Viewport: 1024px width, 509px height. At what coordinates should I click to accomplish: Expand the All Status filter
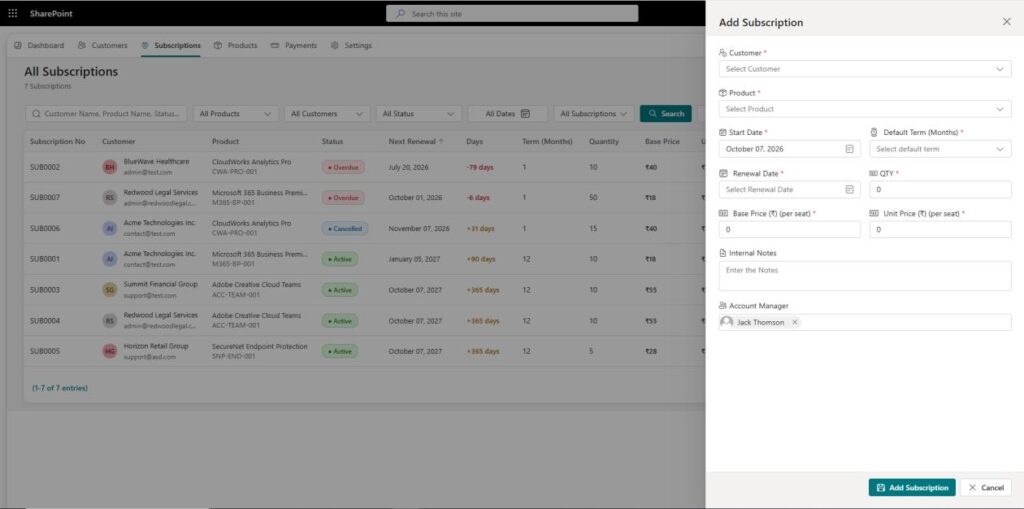click(419, 114)
